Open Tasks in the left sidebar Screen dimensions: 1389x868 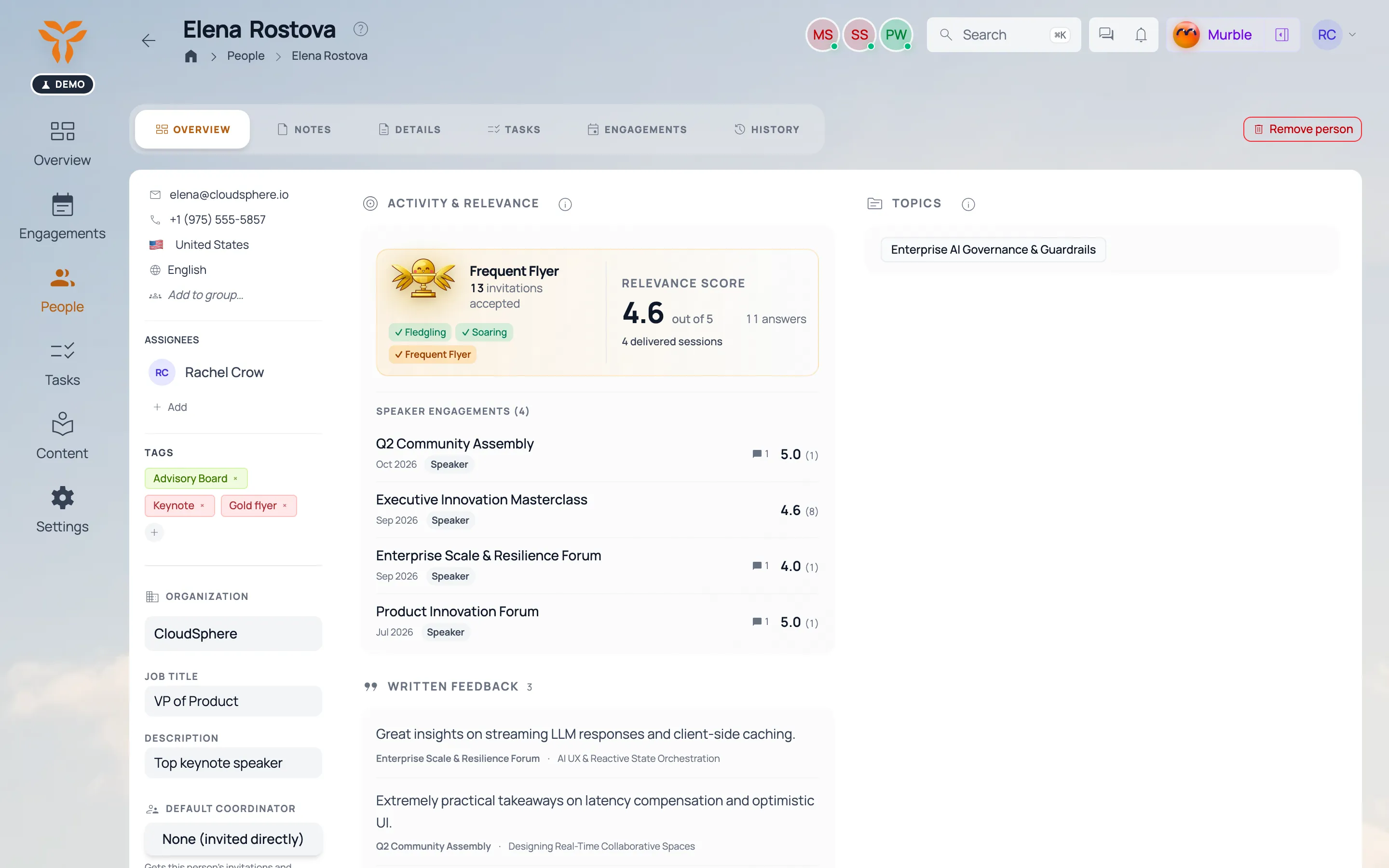(62, 364)
